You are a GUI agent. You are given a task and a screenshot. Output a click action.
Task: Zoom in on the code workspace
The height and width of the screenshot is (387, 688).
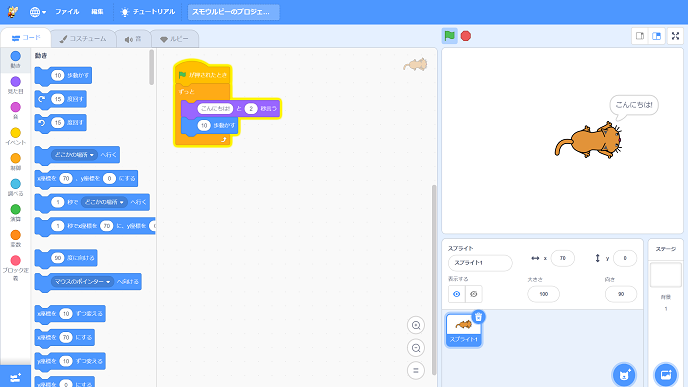point(416,325)
